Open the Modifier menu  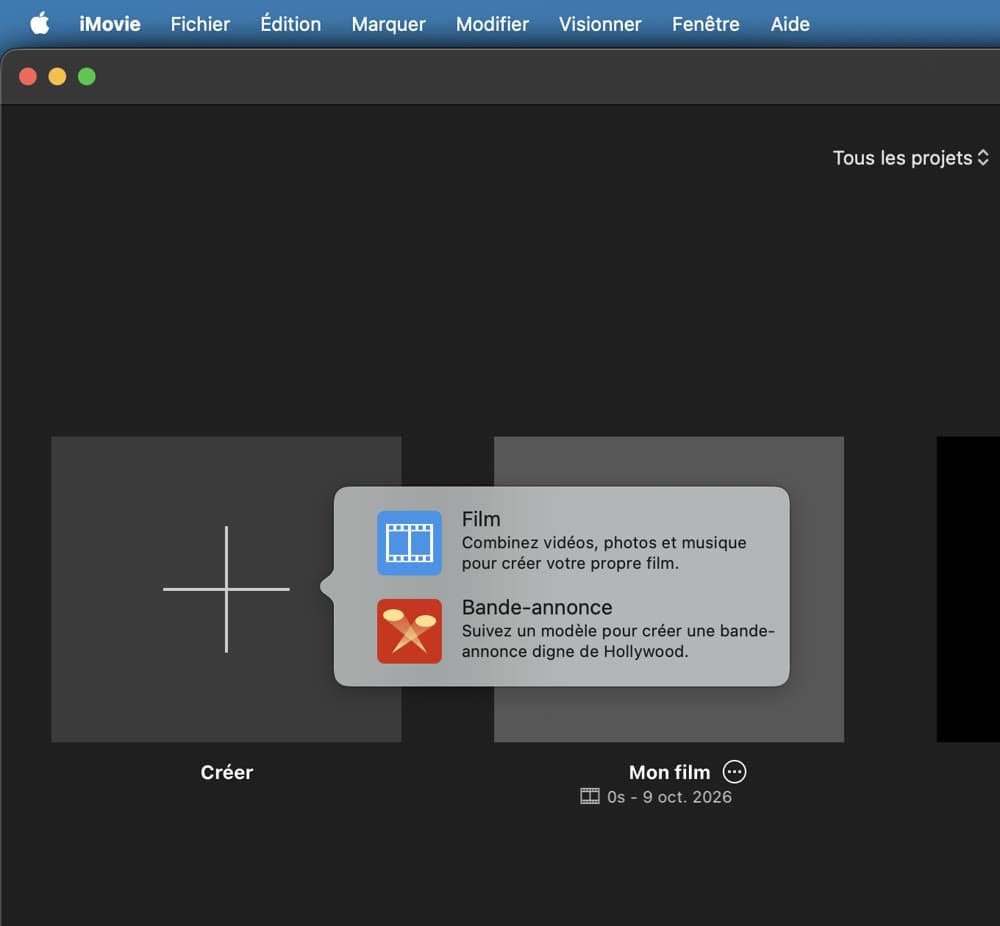pyautogui.click(x=492, y=24)
